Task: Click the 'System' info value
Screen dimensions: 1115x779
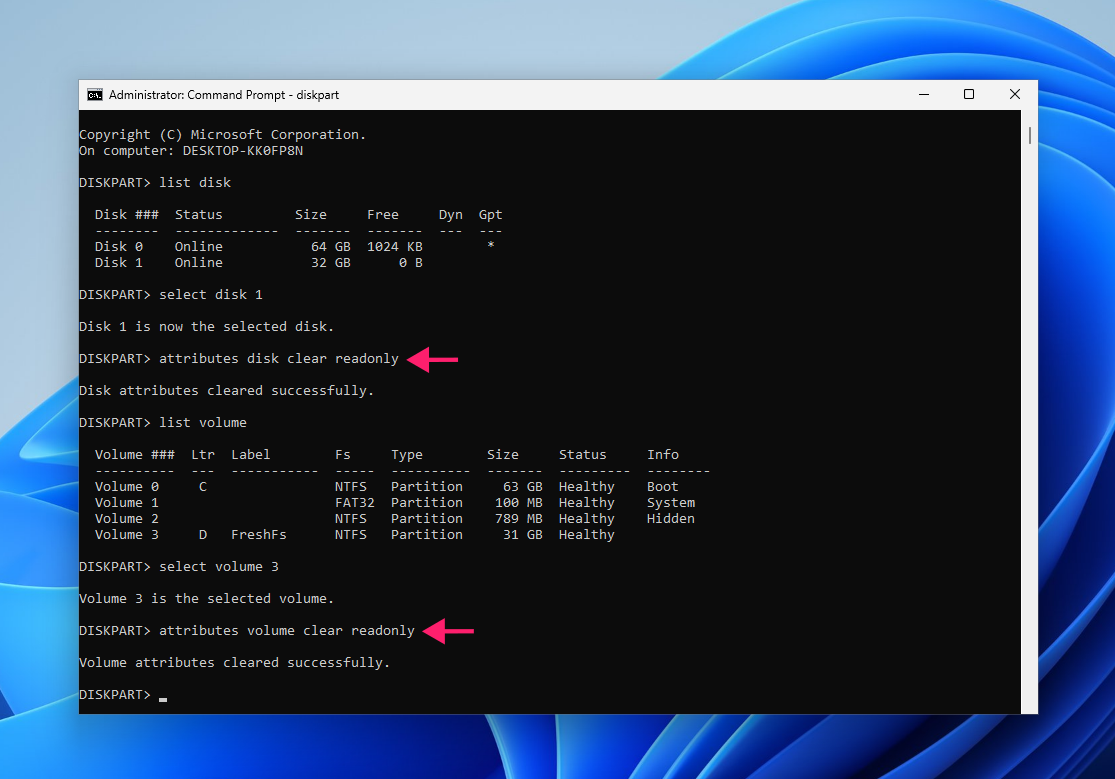Action: pos(671,503)
